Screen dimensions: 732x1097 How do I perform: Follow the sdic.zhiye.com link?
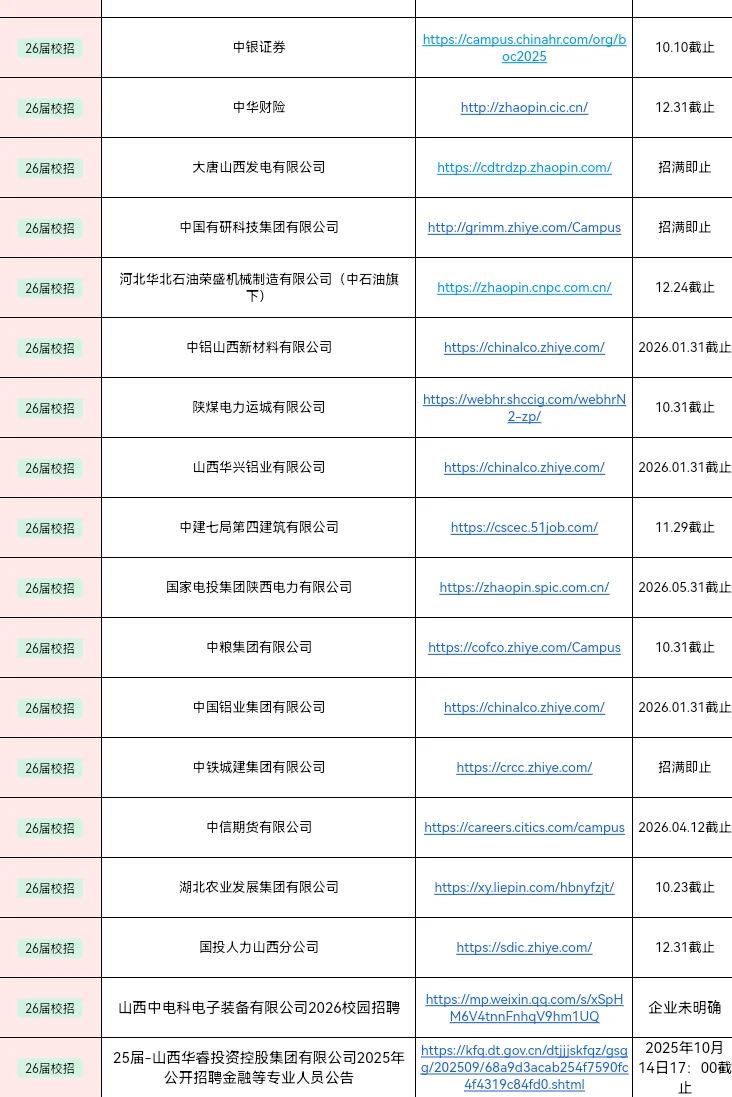524,947
